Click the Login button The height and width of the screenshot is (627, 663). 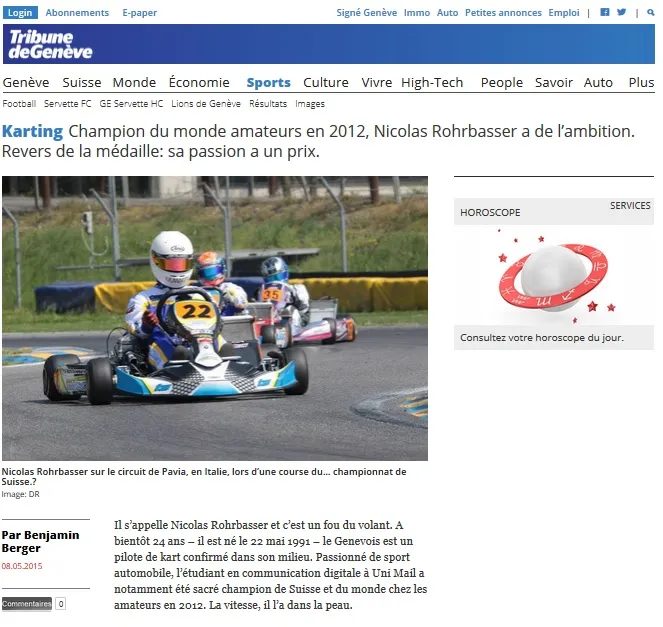point(20,13)
